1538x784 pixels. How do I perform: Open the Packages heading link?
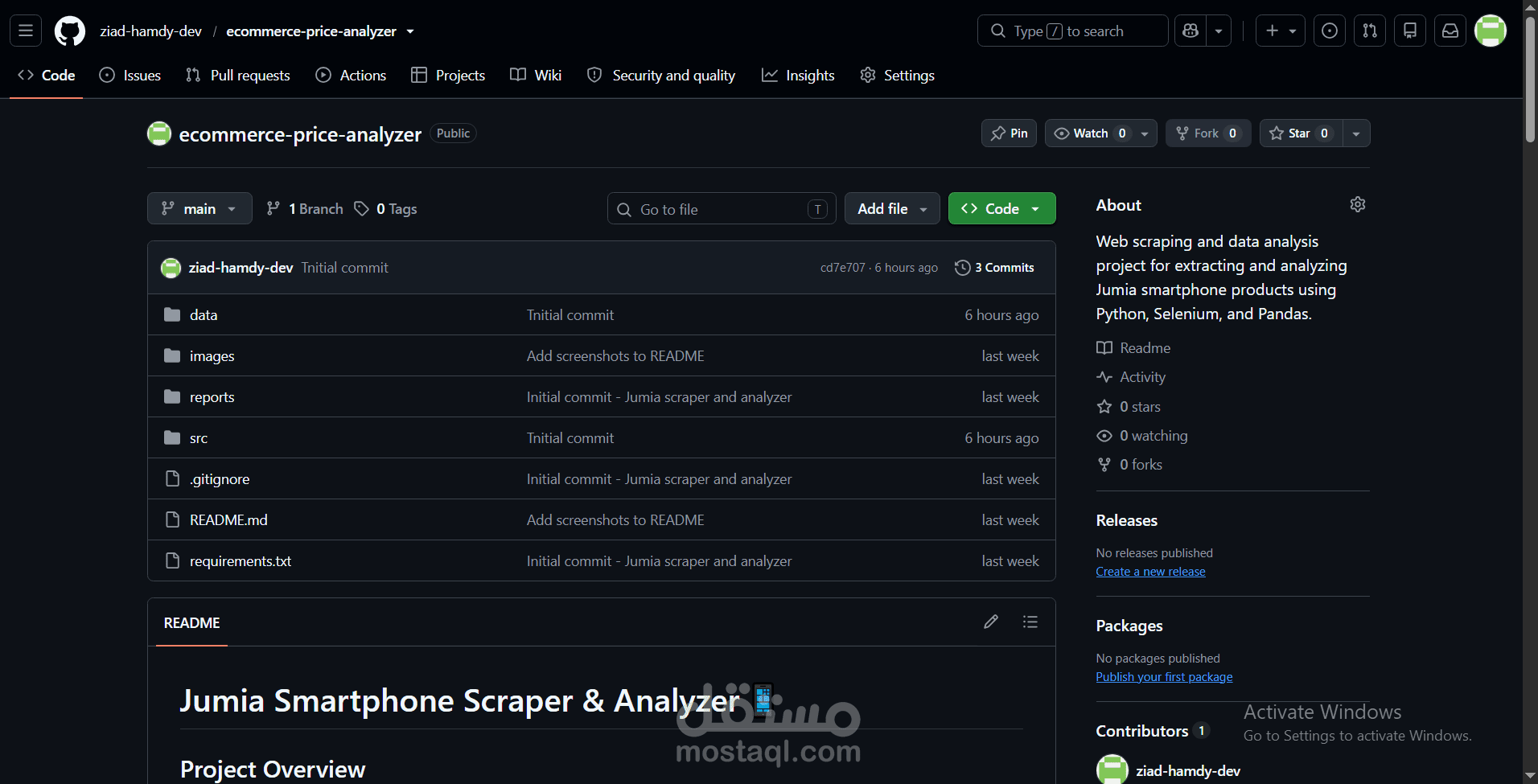click(1129, 626)
